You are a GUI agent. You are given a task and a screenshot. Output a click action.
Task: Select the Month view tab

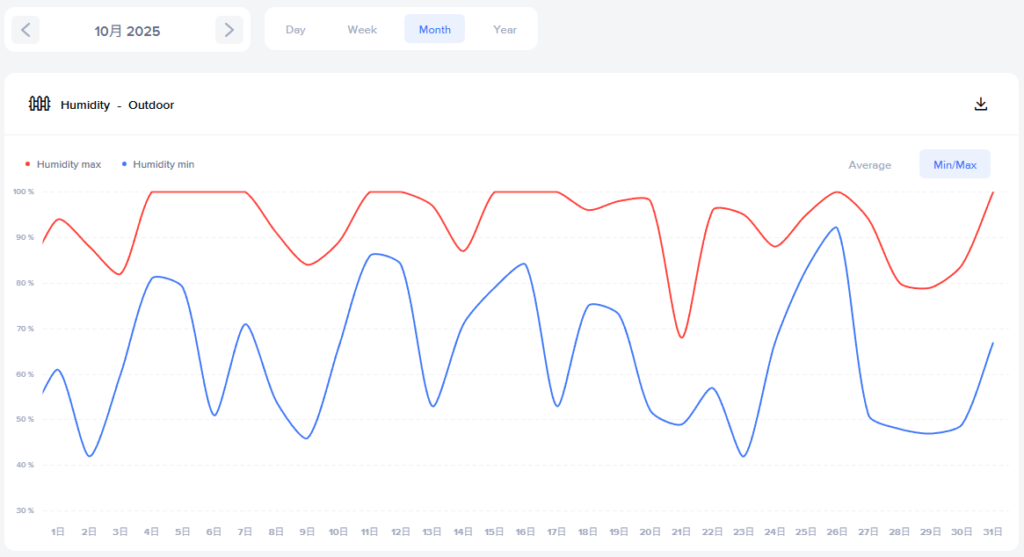point(434,29)
